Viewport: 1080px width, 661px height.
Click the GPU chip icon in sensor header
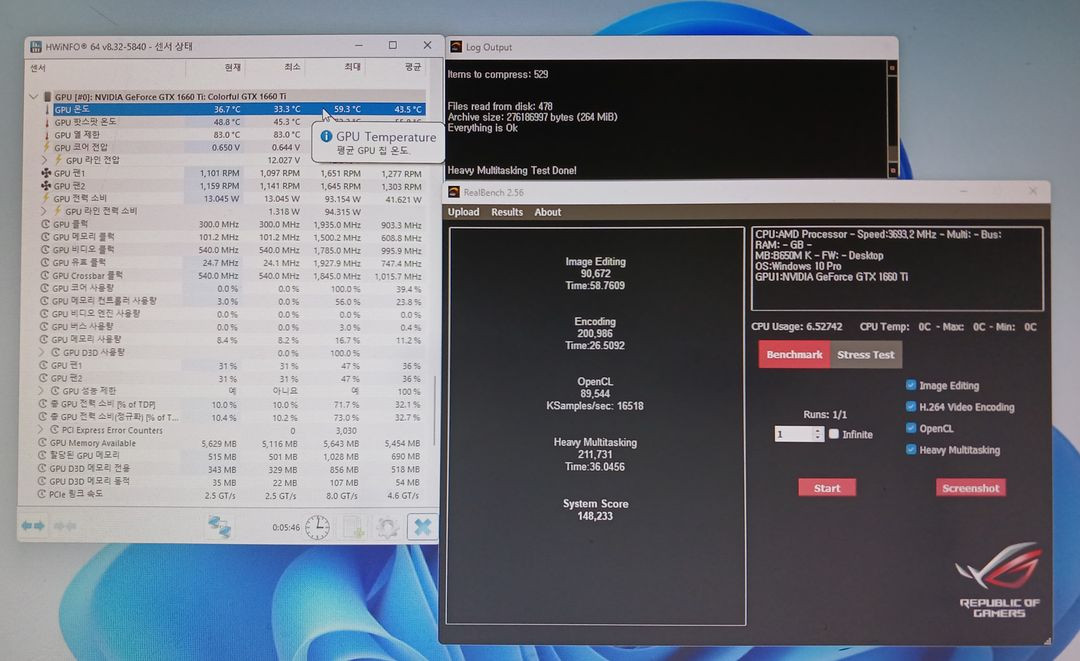click(48, 96)
